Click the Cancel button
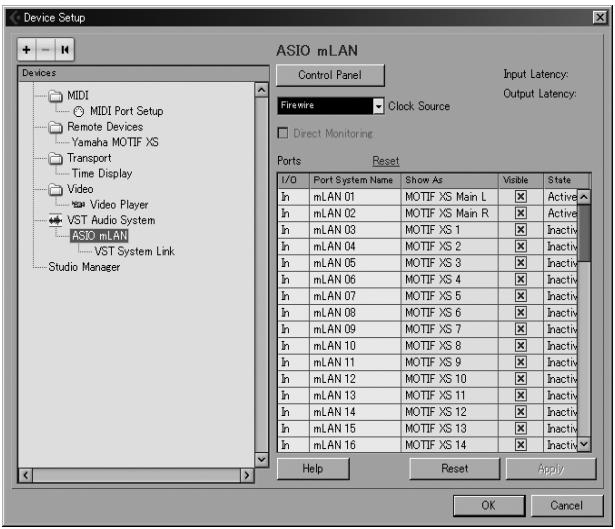The image size is (615, 529). (x=567, y=505)
